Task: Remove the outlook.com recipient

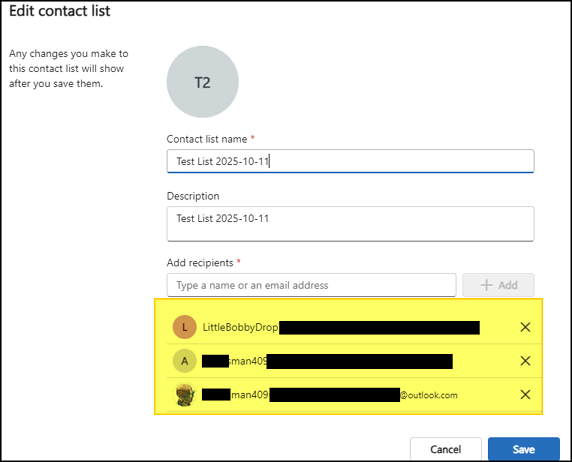Action: [525, 394]
